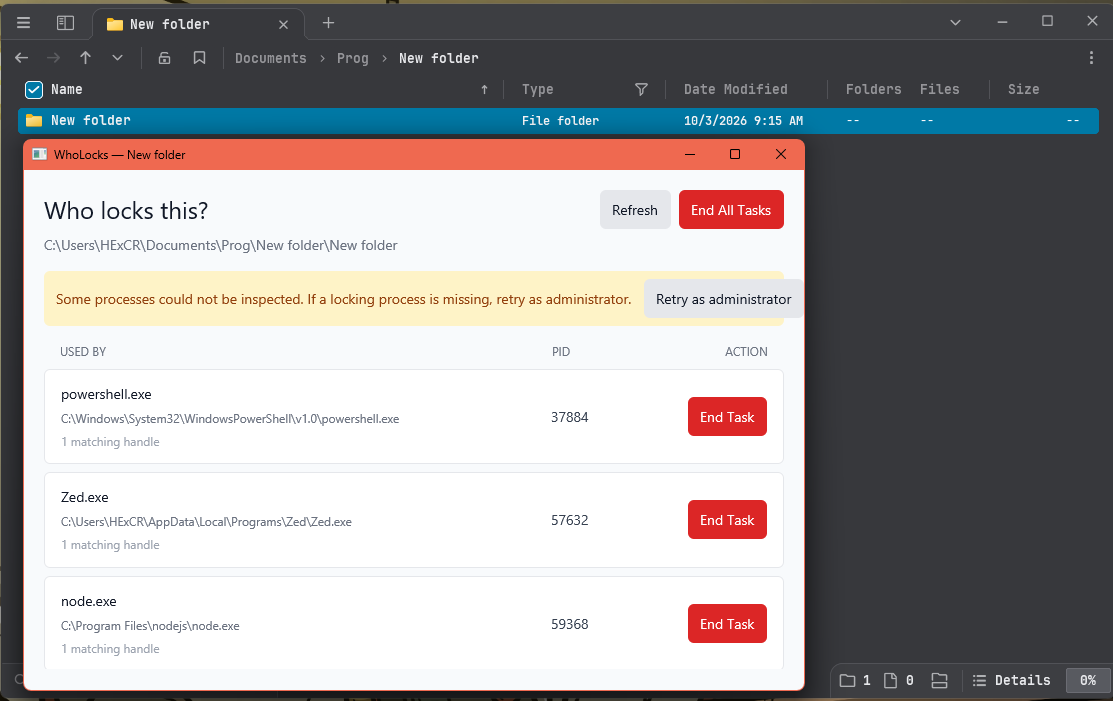Viewport: 1113px width, 701px height.
Task: Expand the chevron after Documents breadcrumb
Action: pos(322,58)
